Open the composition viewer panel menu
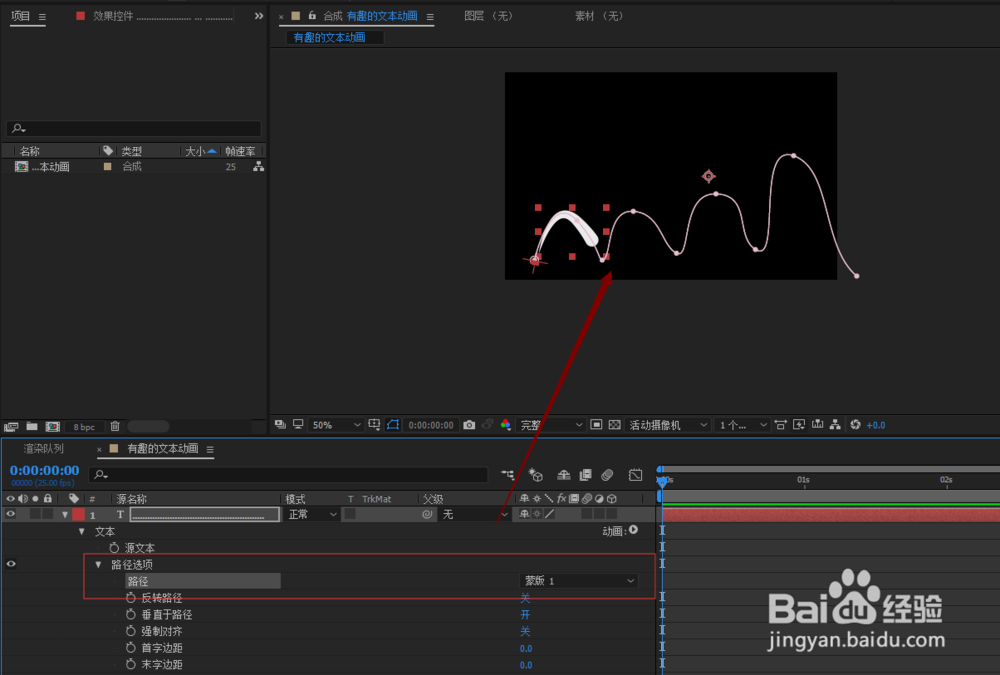Viewport: 1000px width, 675px height. 430,17
